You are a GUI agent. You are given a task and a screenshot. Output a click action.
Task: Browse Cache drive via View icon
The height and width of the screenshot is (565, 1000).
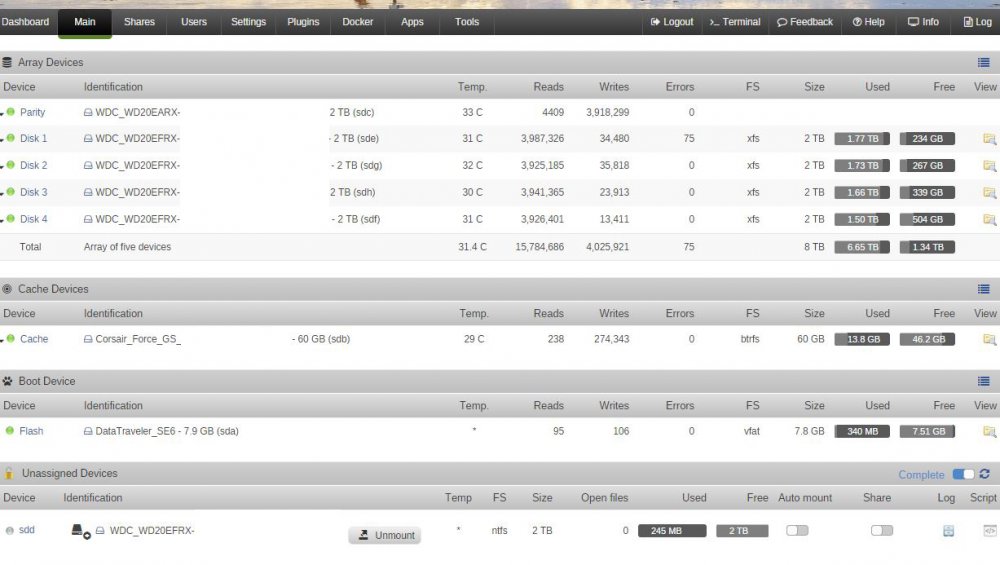989,339
